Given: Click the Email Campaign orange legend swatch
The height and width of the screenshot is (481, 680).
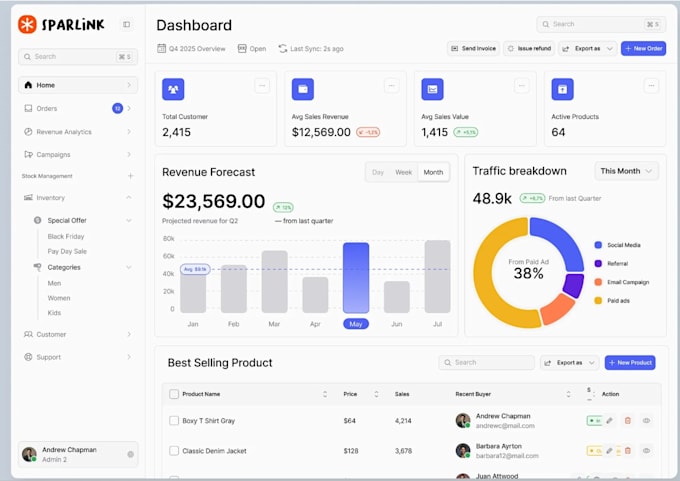Looking at the screenshot, I should tap(598, 282).
